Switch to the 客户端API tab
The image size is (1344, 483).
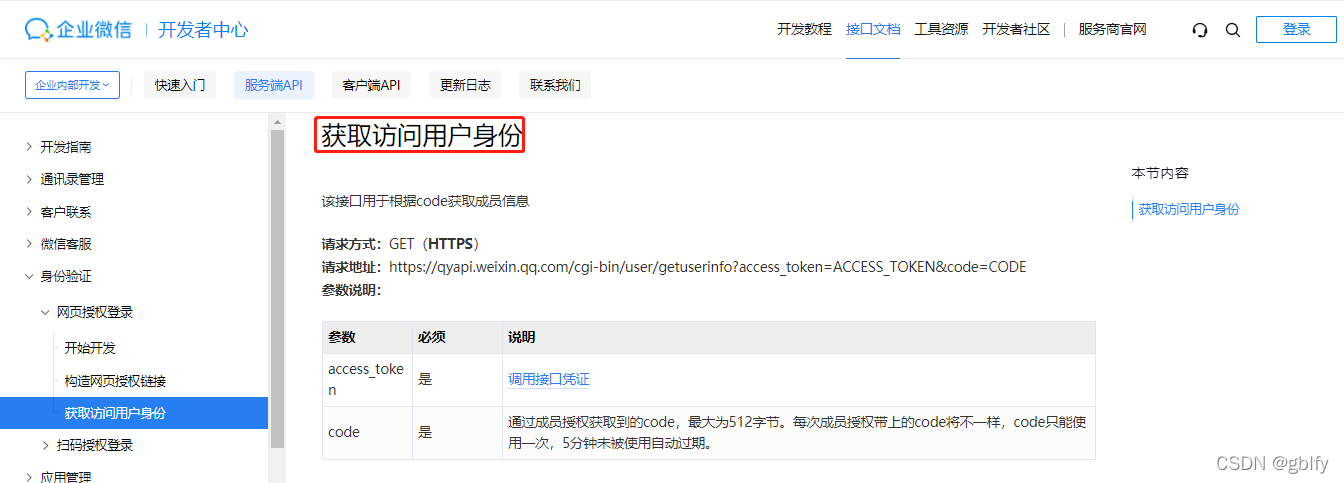pos(371,85)
